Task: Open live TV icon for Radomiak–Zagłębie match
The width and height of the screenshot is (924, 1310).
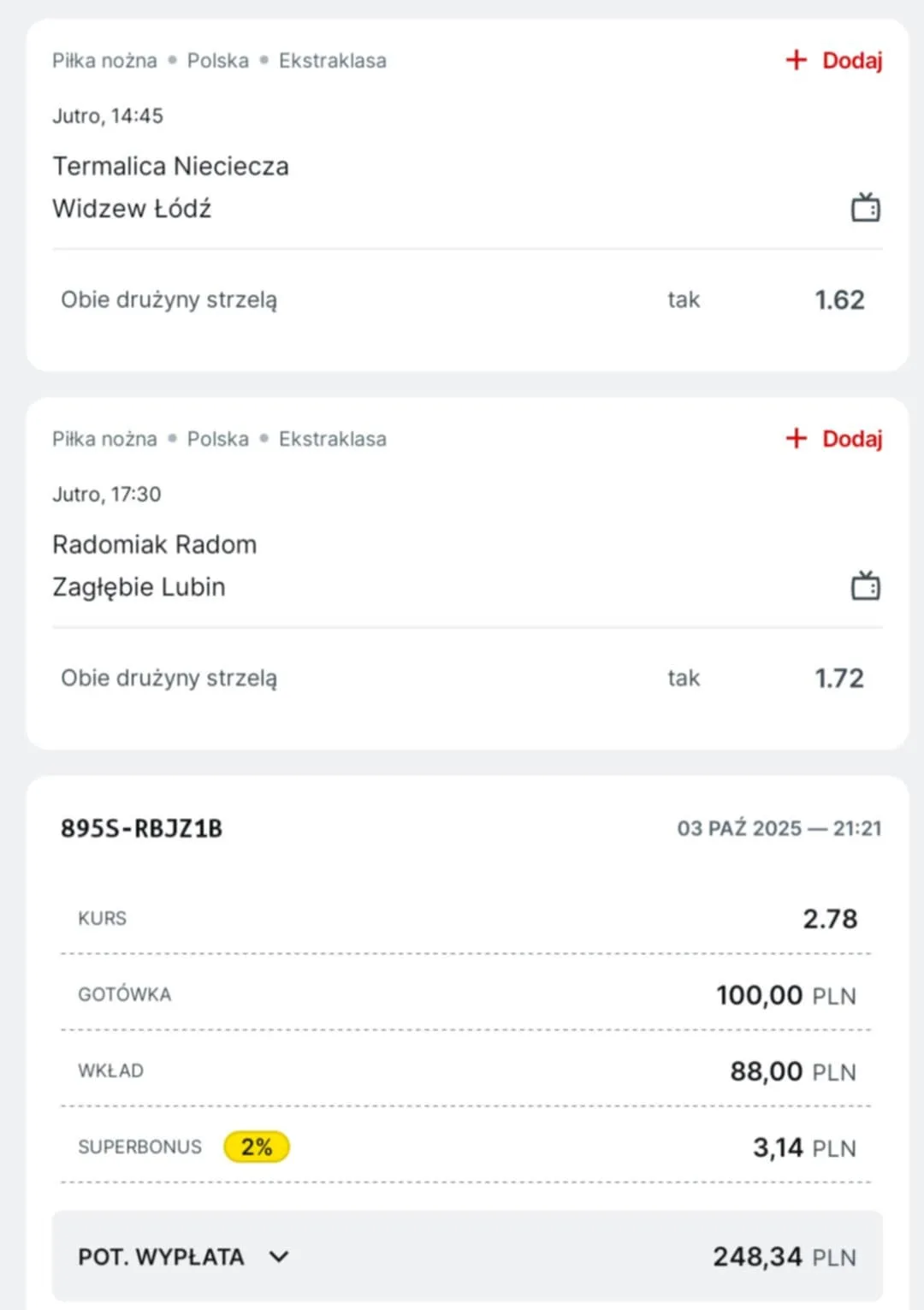Action: click(865, 586)
